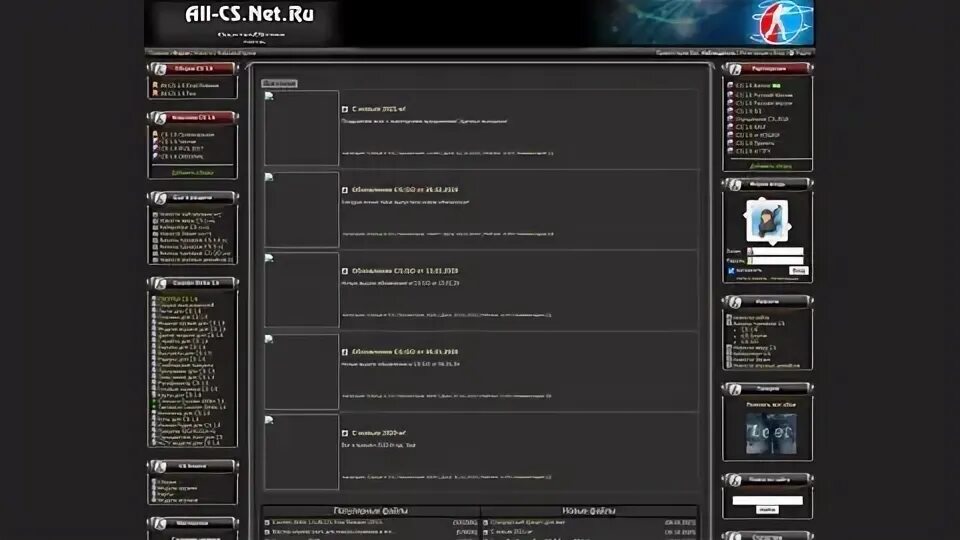
Task: Open the post 'Обновление CS:GO от 26.02.2019'
Action: coord(405,190)
